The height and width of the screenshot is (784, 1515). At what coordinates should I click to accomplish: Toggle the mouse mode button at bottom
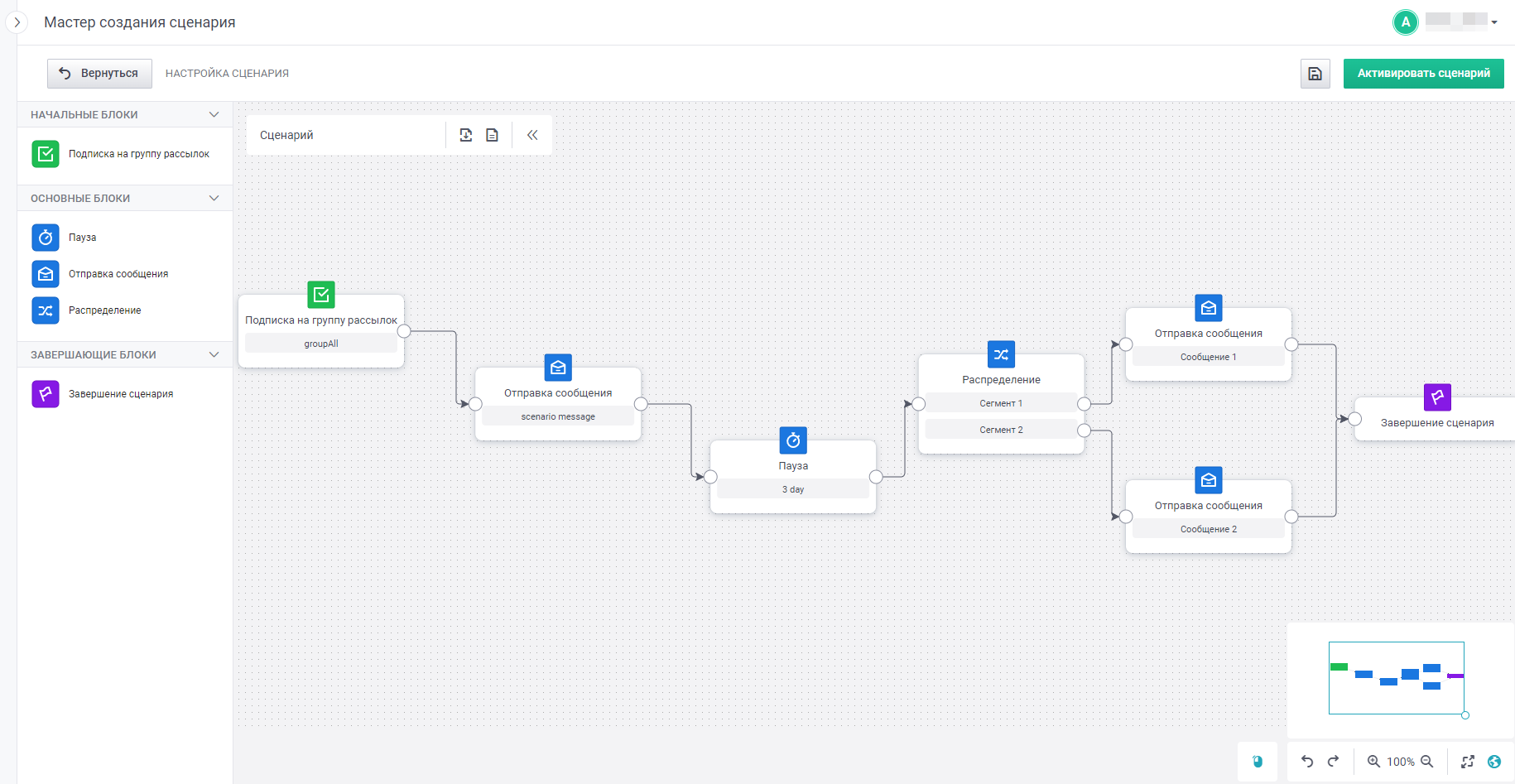coord(1258,762)
